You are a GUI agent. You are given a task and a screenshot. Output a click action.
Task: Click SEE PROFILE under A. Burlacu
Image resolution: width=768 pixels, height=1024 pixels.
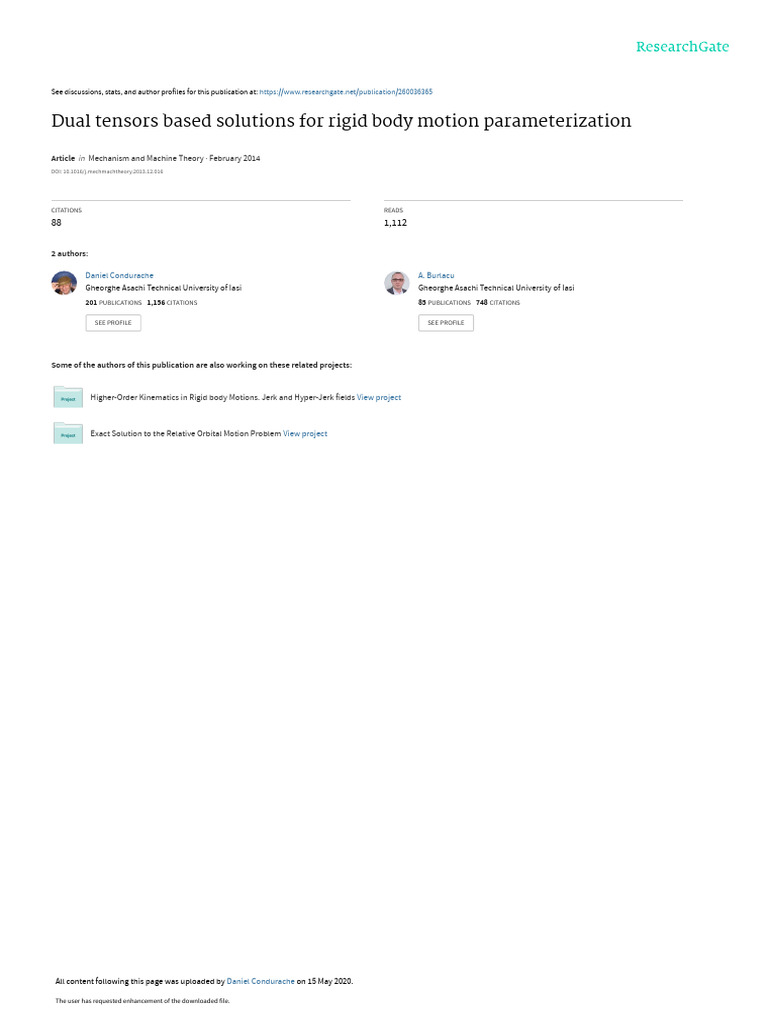click(x=446, y=323)
